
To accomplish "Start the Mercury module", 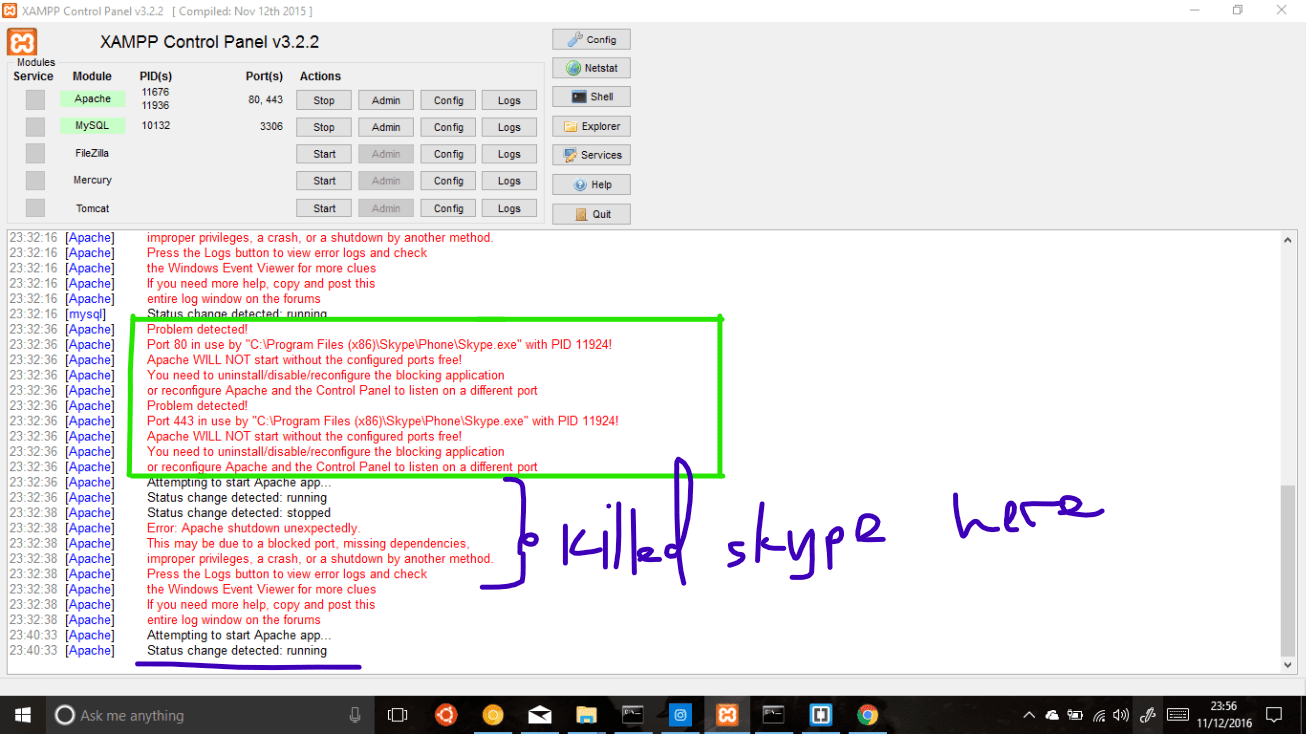I will [x=324, y=181].
